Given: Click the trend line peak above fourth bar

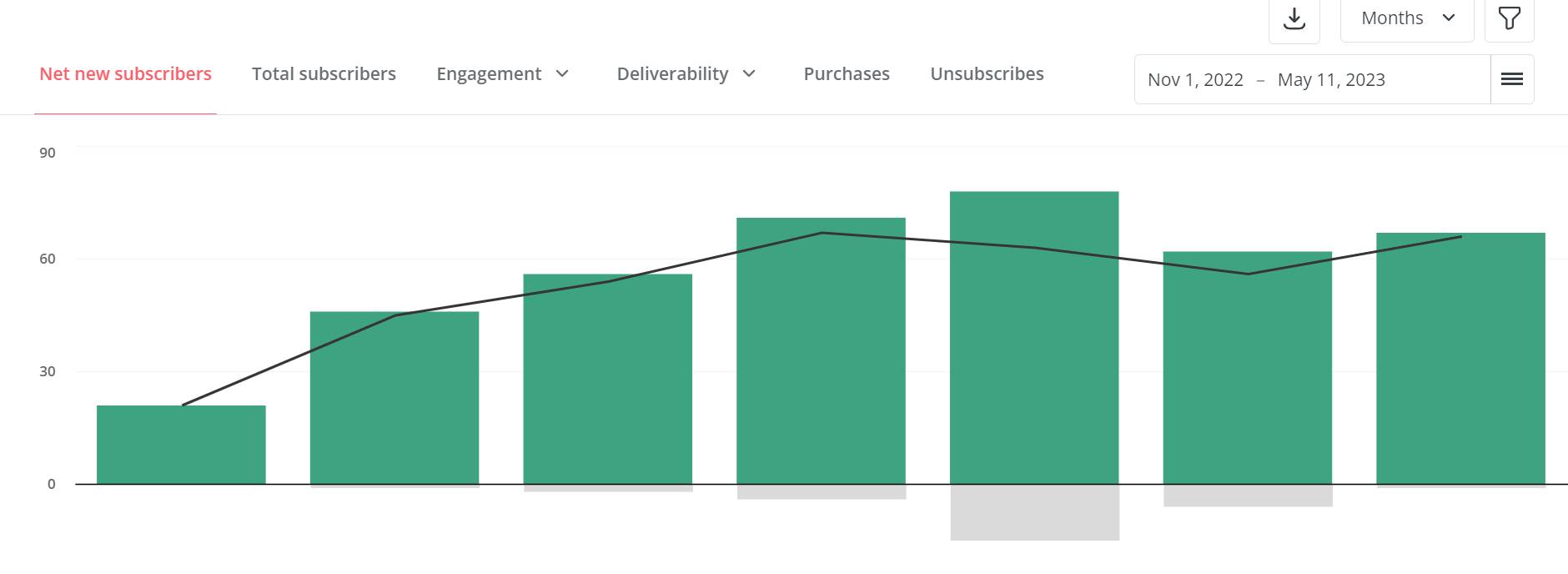Looking at the screenshot, I should pos(822,233).
